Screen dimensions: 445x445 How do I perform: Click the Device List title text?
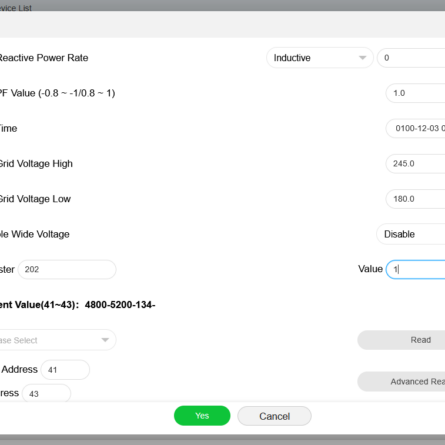[16, 8]
